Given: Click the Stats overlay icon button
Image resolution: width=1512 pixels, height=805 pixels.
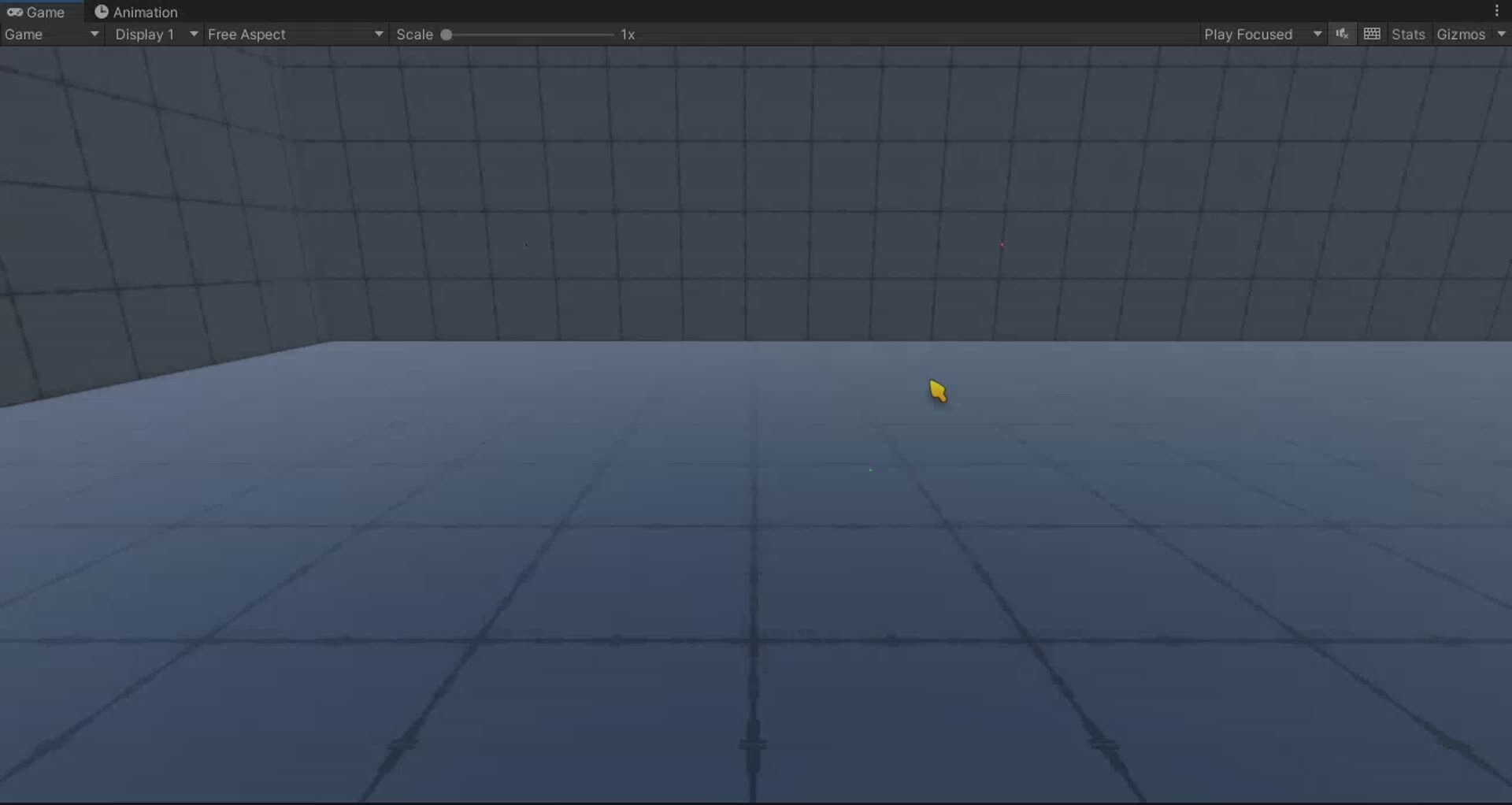Looking at the screenshot, I should (1408, 34).
